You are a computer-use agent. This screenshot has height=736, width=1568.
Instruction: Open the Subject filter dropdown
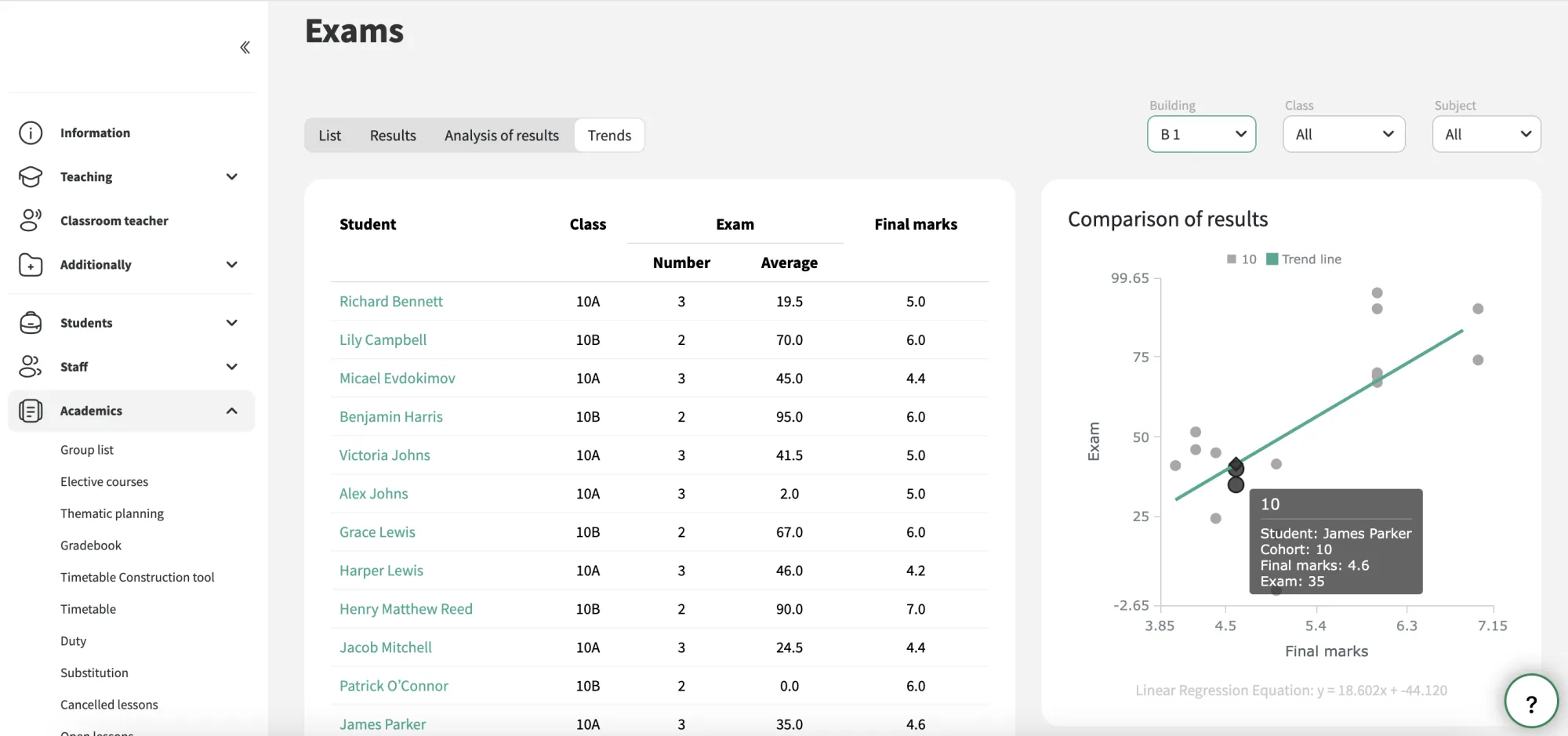pos(1486,134)
